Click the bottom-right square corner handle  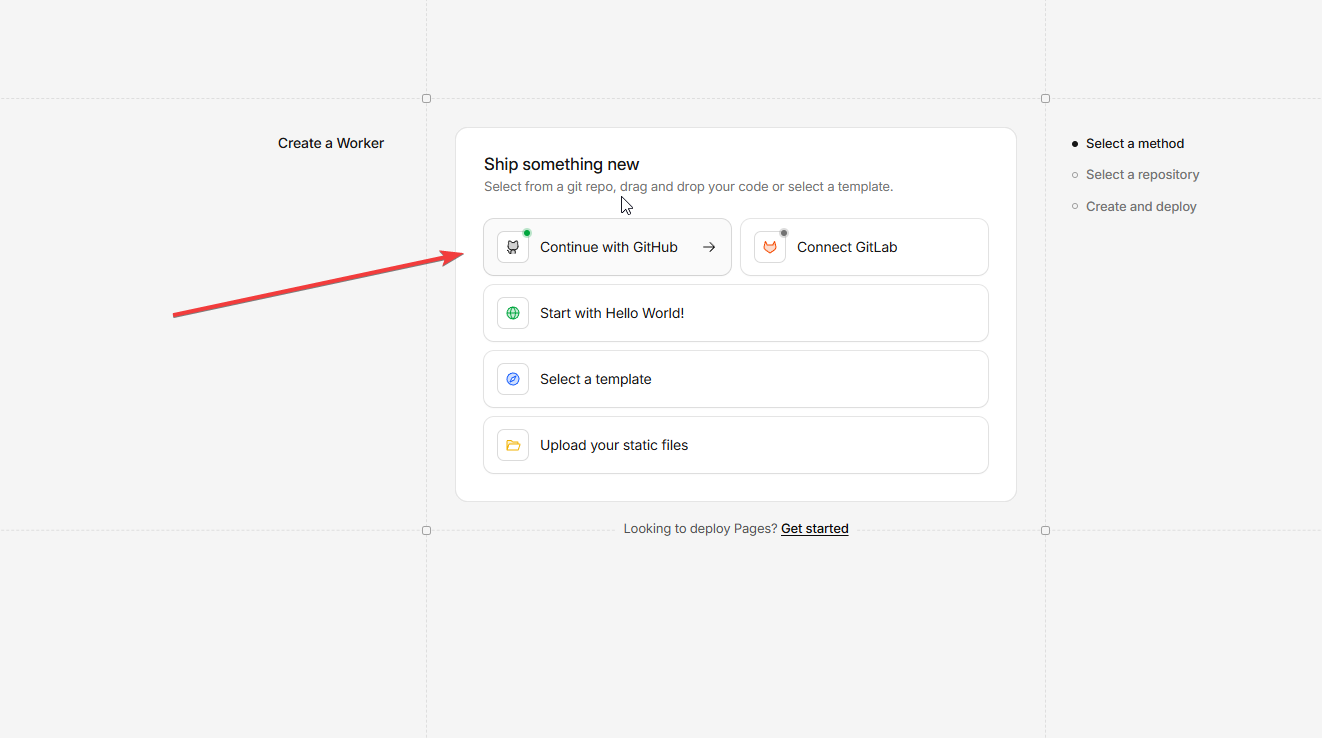pos(1045,531)
